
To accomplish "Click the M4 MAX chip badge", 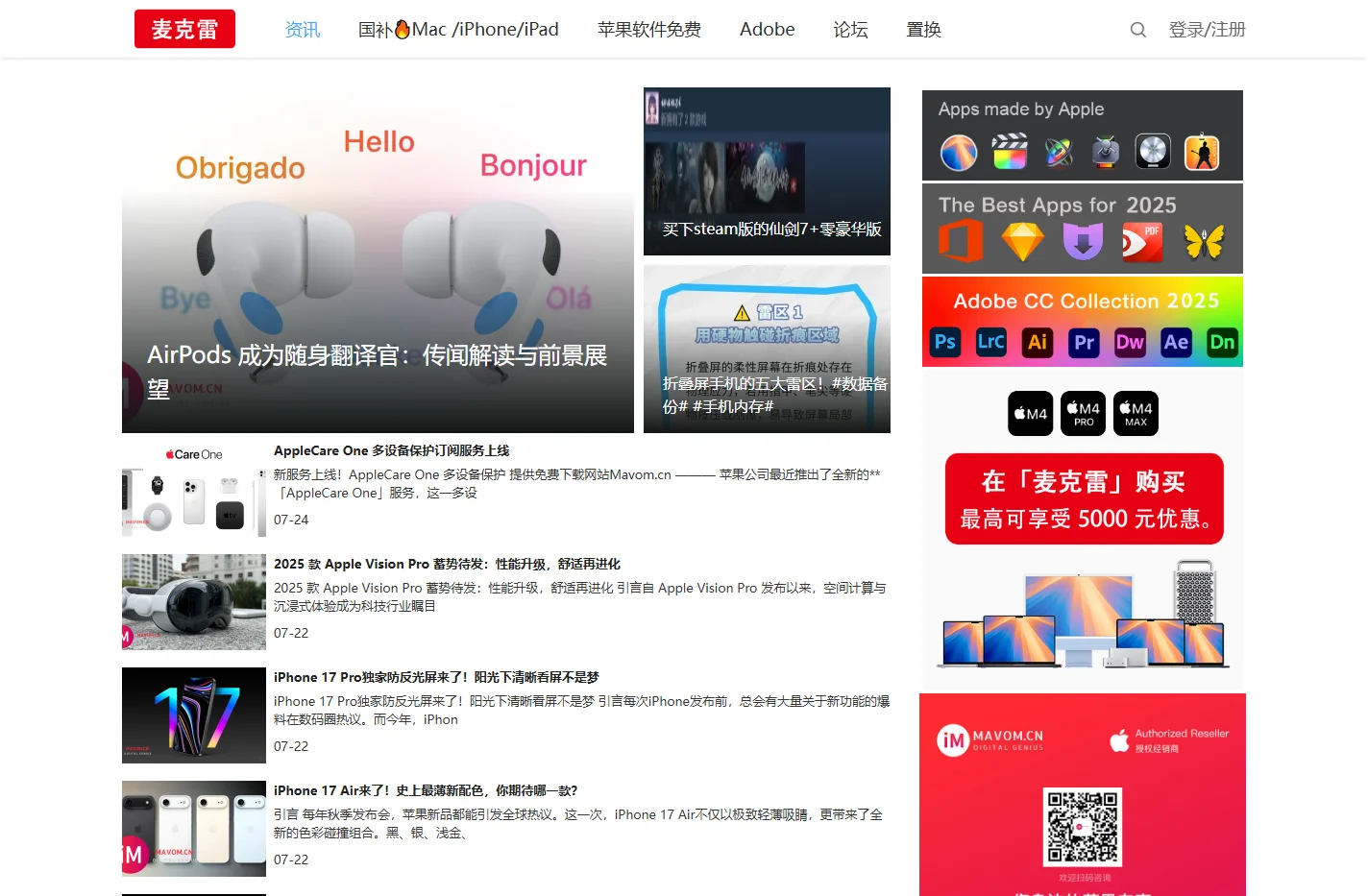I will 1136,414.
